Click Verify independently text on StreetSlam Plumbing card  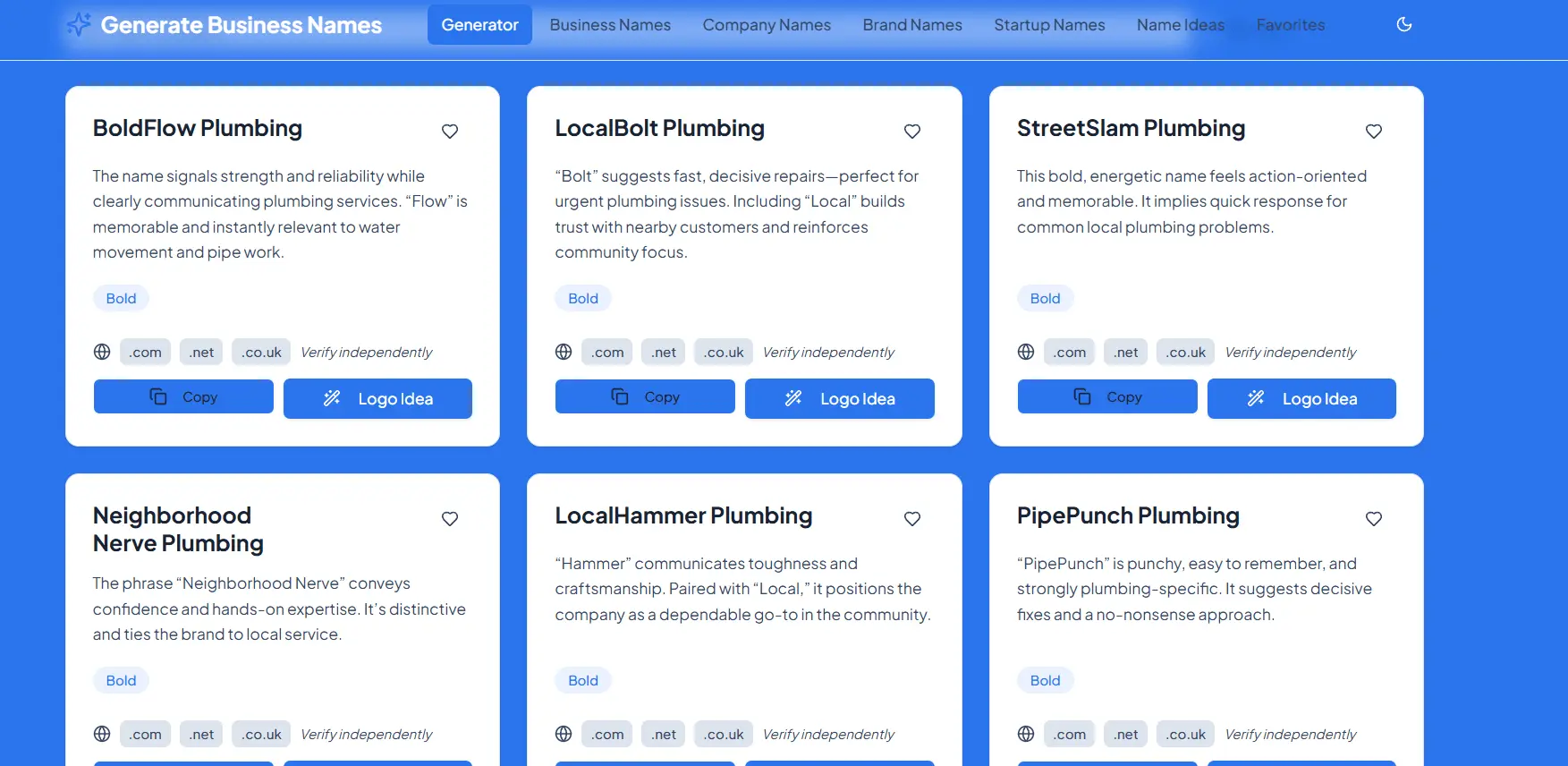point(1290,353)
